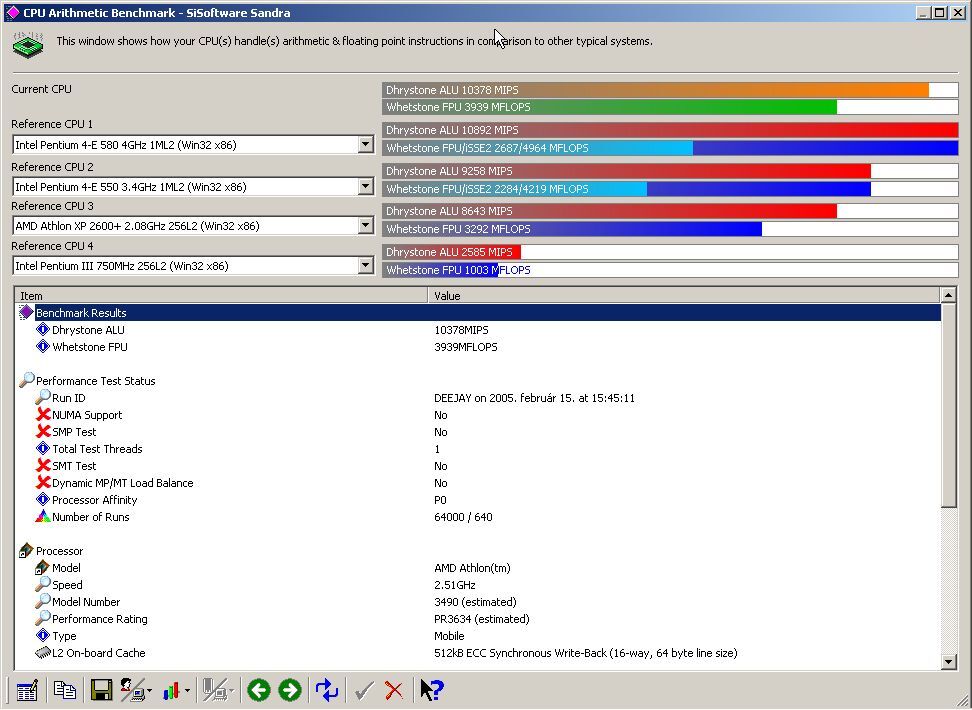Click the user and computer toolbar icon
972x710 pixels.
coord(133,690)
